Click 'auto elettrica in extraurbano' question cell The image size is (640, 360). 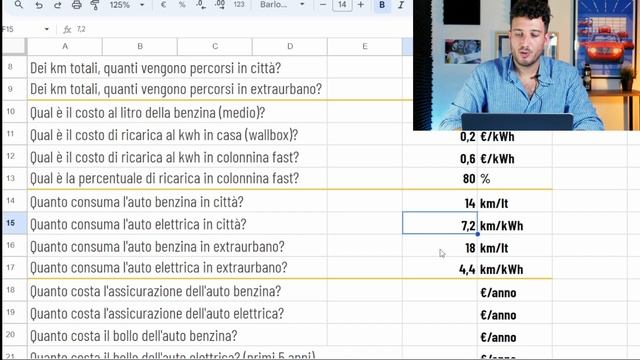(159, 268)
